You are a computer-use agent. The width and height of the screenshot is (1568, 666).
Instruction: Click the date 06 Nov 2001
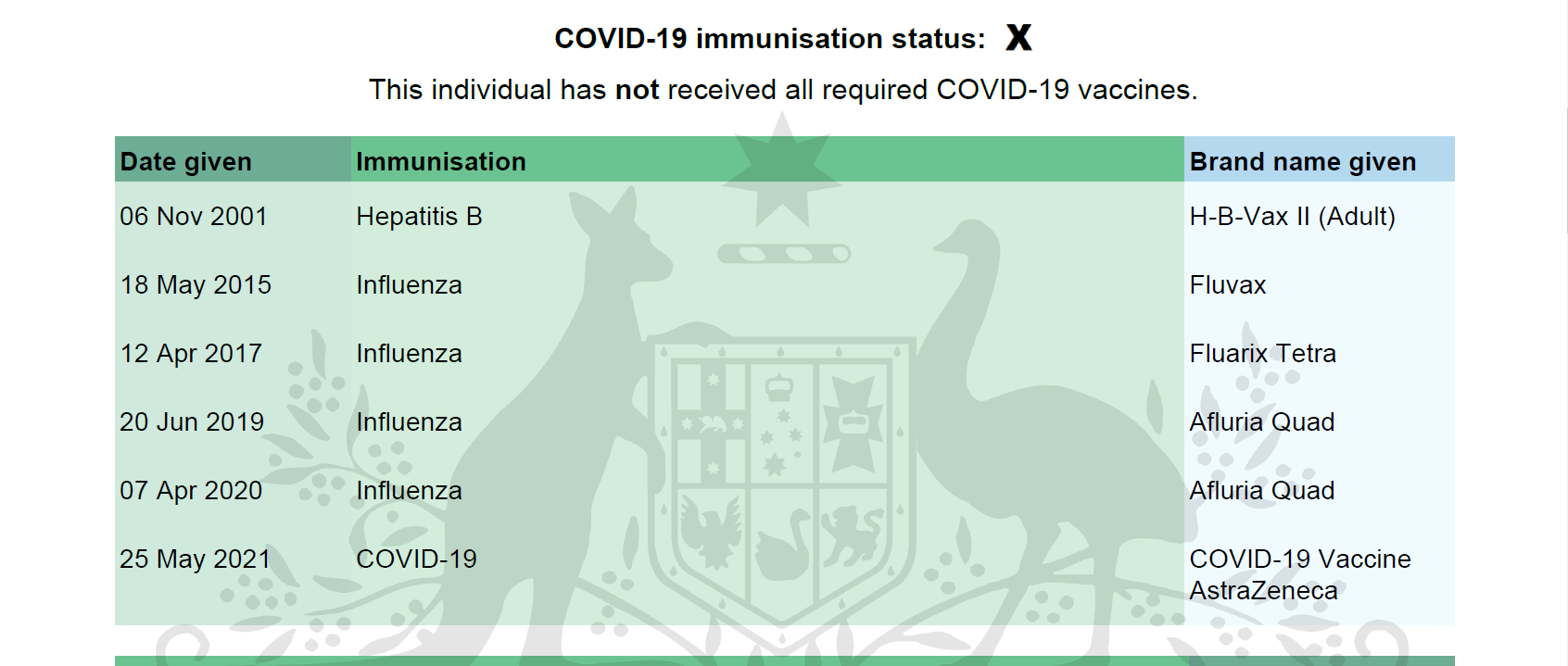point(194,217)
